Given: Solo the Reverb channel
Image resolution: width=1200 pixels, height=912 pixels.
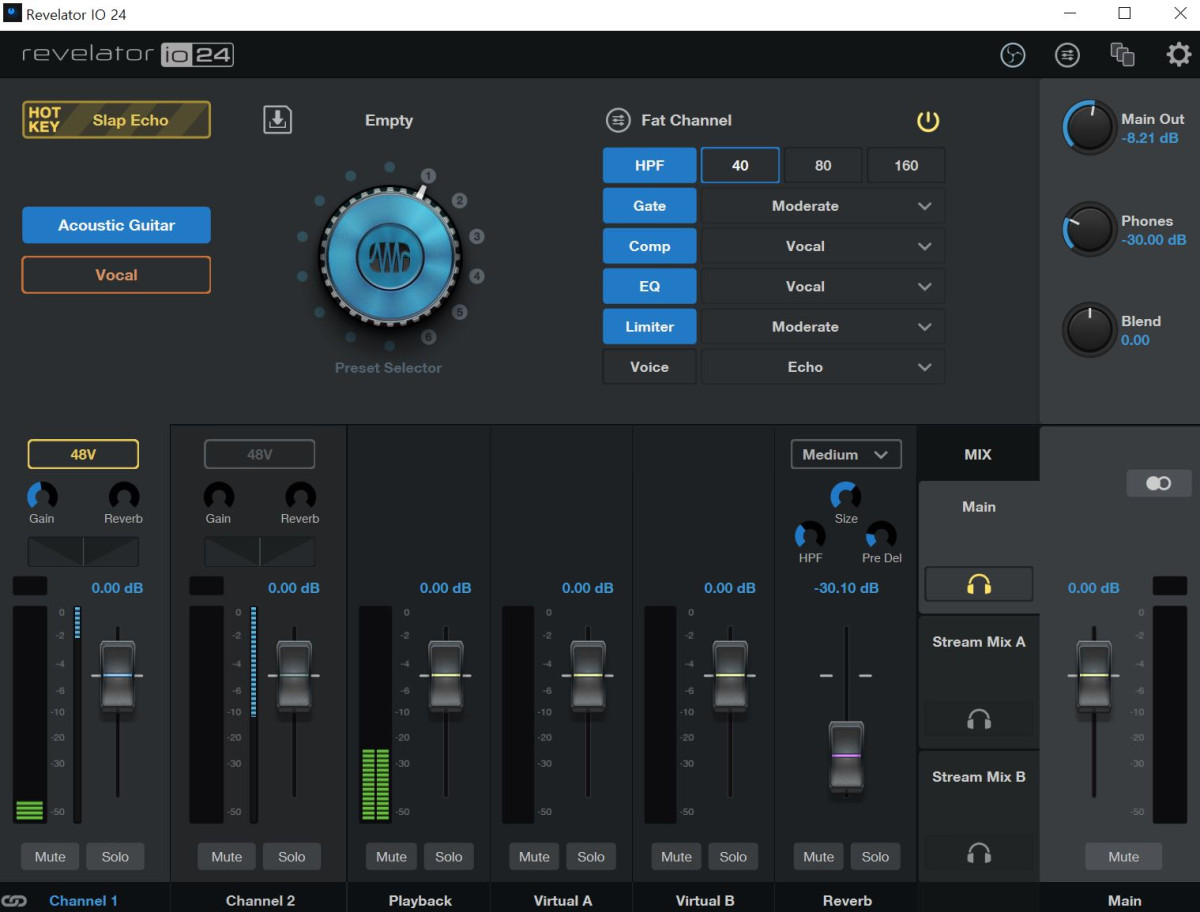Looking at the screenshot, I should tap(875, 857).
